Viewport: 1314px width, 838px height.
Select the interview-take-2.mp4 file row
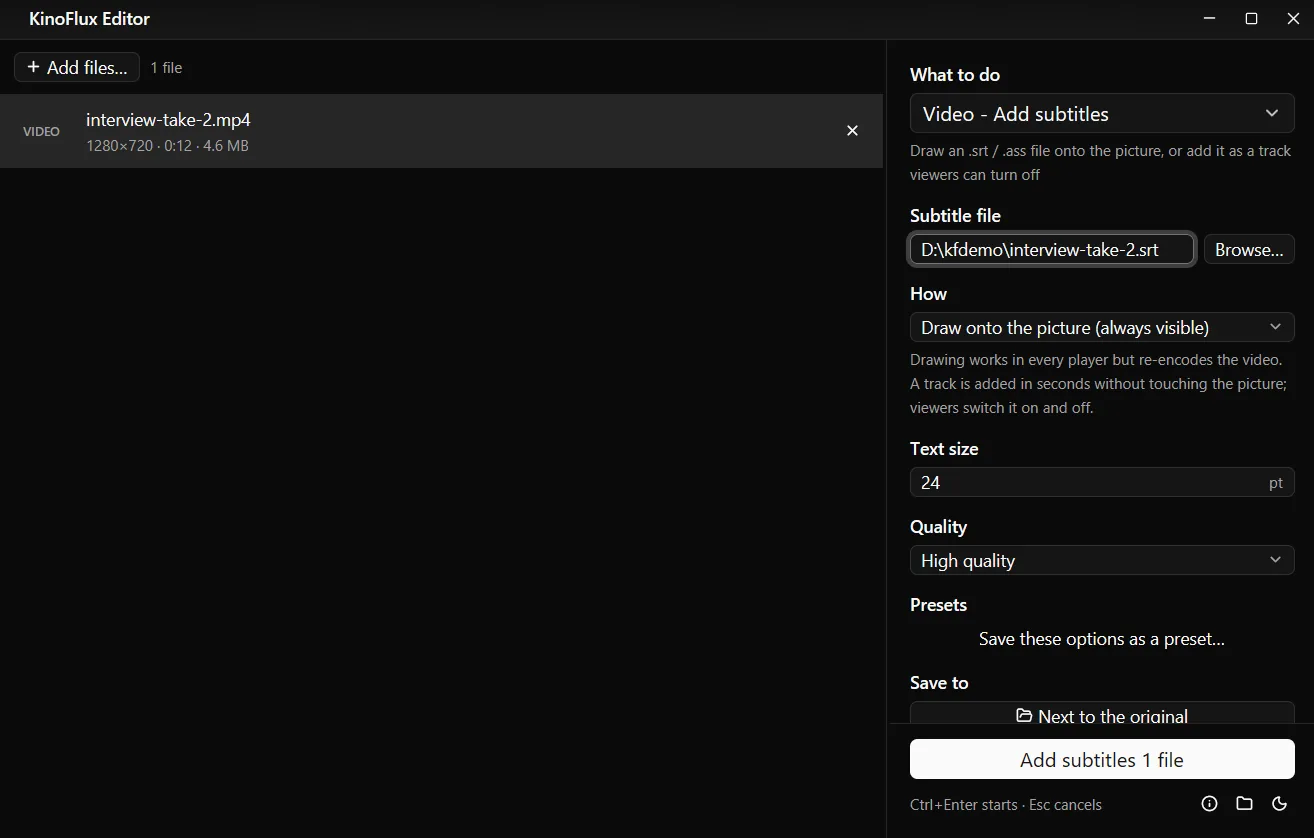[x=441, y=131]
